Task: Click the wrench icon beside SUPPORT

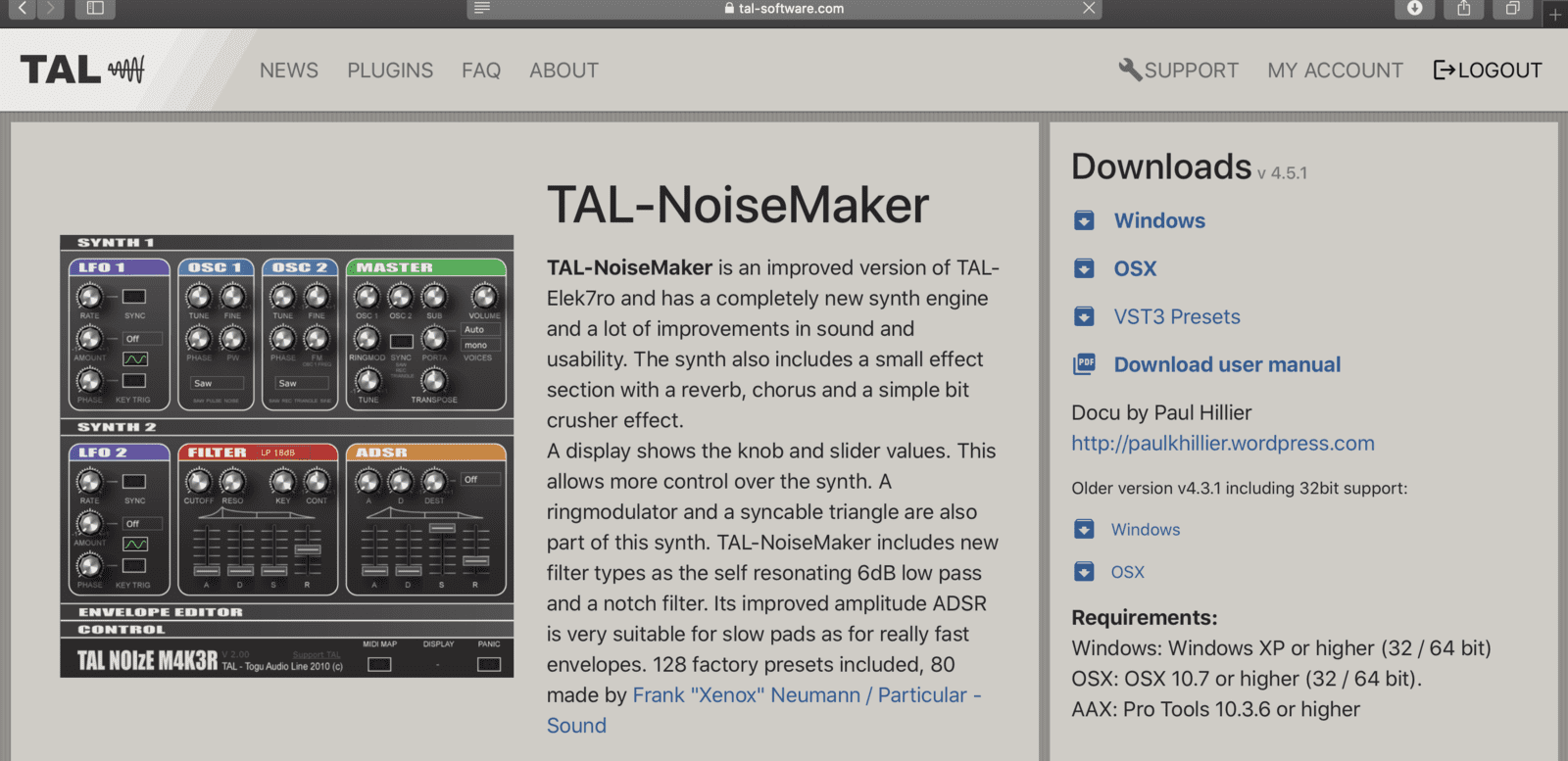Action: pos(1130,70)
